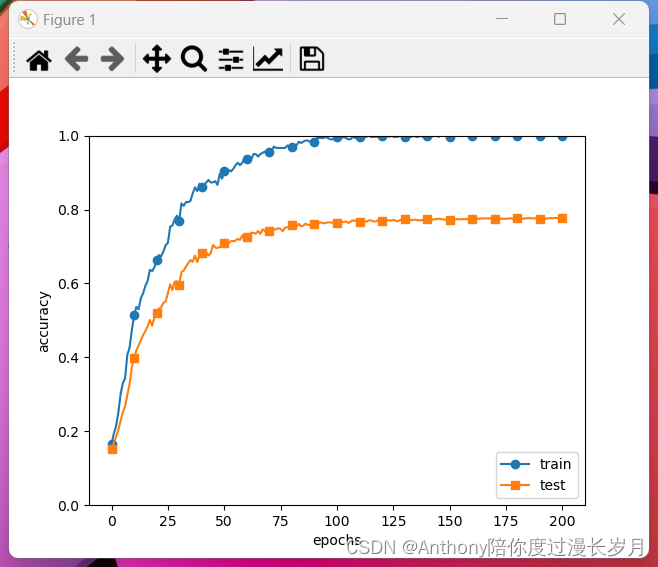
Task: Click the 'epochs' x-axis label
Action: [337, 540]
